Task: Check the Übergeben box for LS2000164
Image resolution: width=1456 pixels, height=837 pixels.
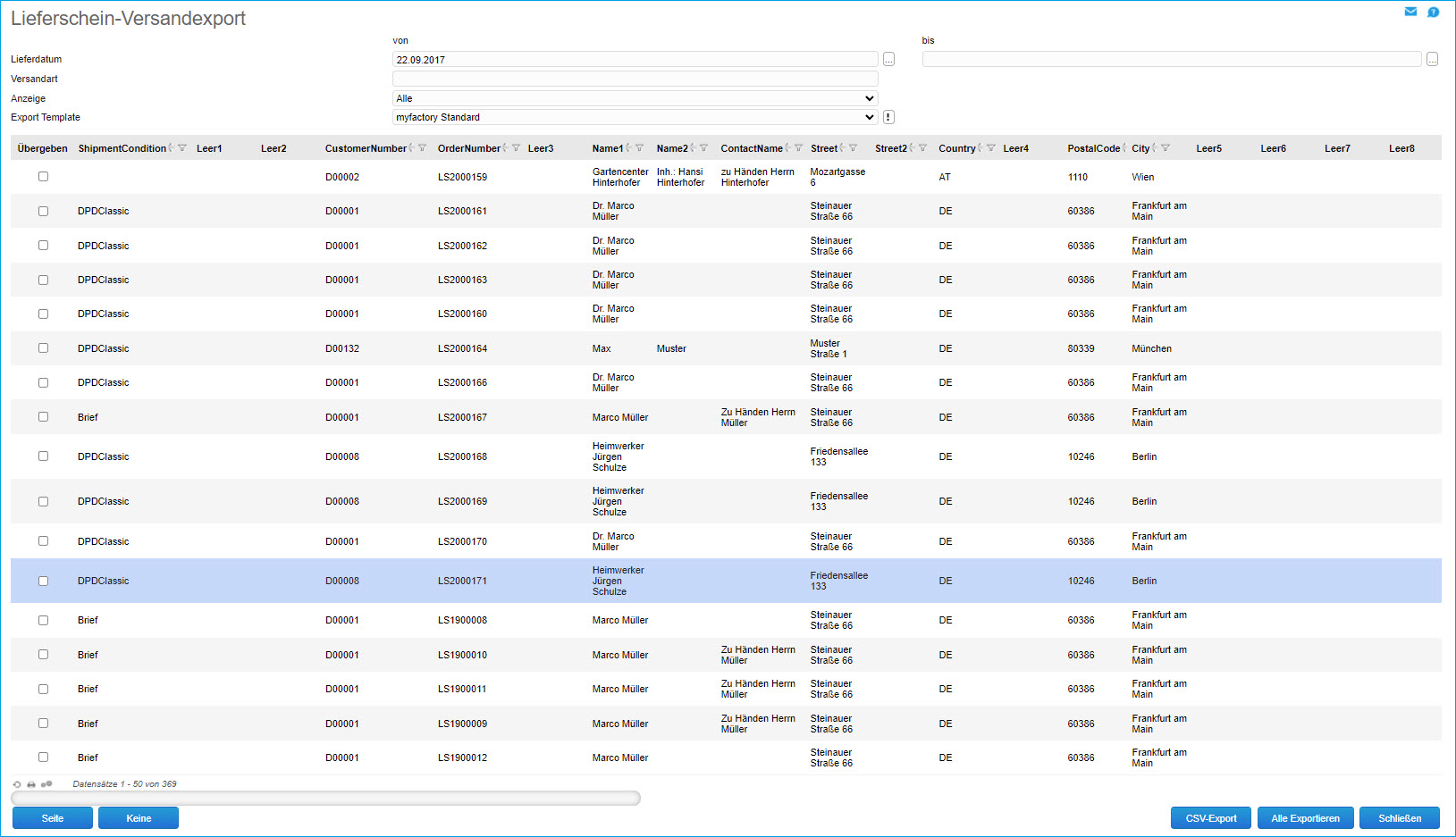Action: 43,348
